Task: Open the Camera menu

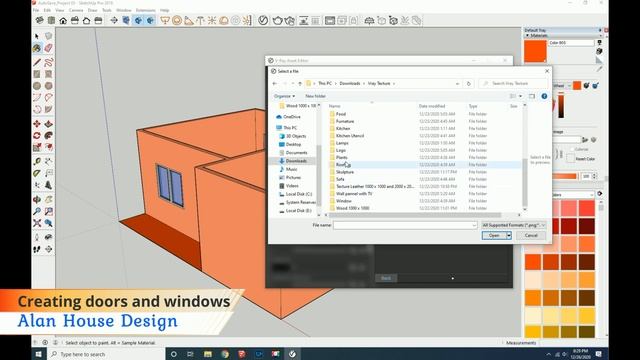Action: (76, 10)
